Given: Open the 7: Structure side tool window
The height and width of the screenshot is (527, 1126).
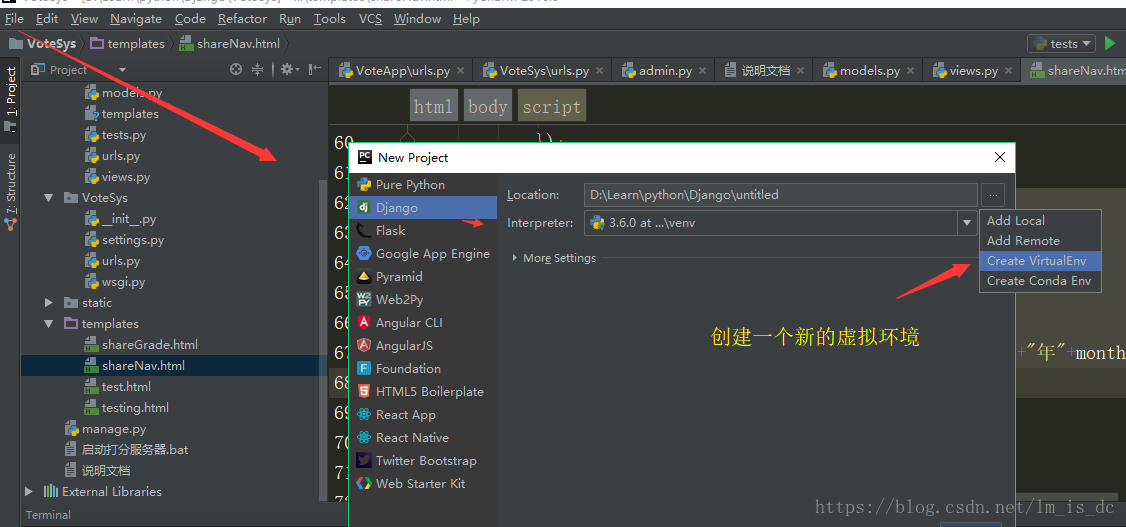Looking at the screenshot, I should 11,190.
